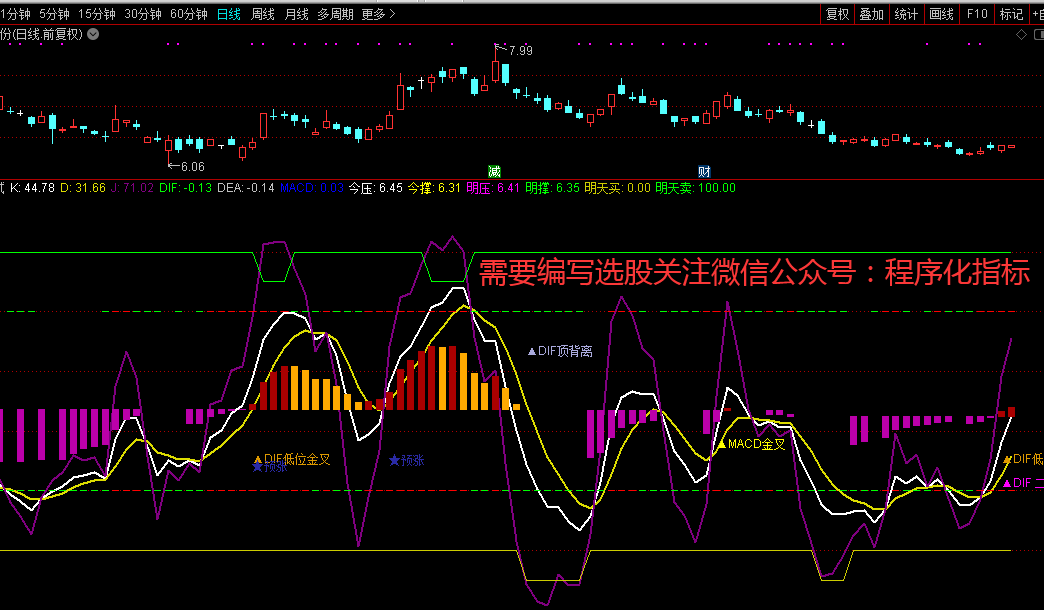Image resolution: width=1044 pixels, height=610 pixels.
Task: Click the green 减 event marker
Action: coord(494,171)
